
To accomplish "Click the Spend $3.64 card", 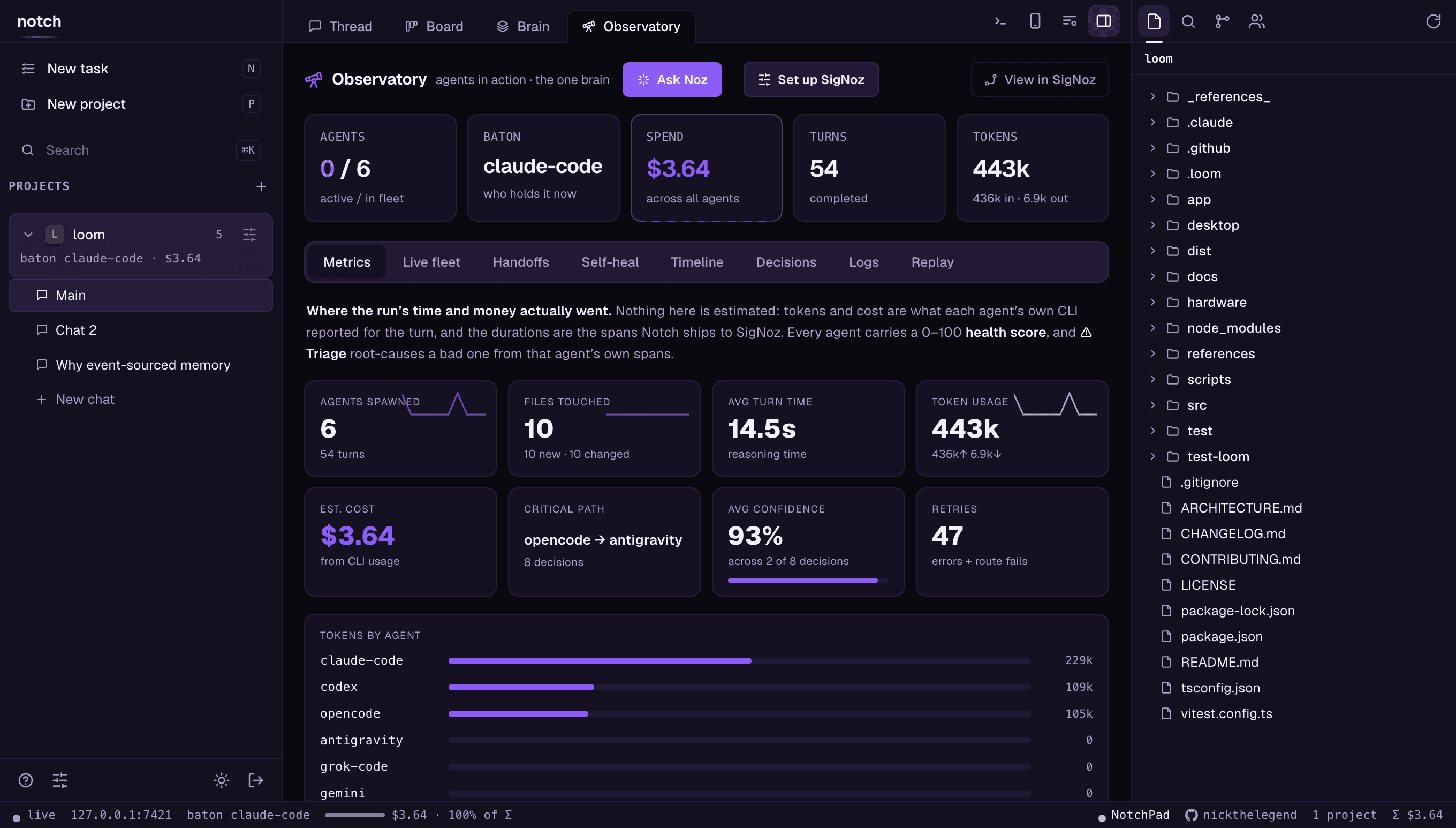I will [x=706, y=168].
